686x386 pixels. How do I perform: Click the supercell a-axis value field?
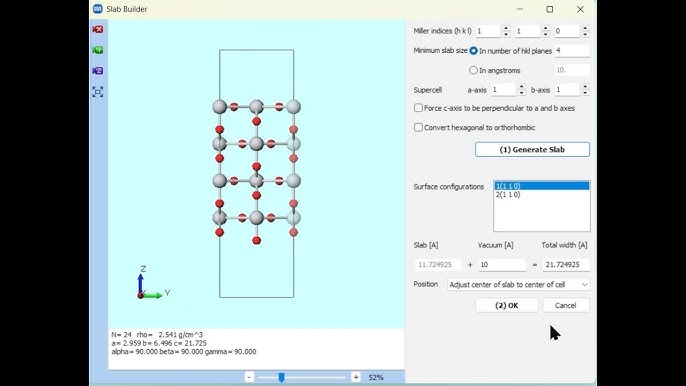(x=504, y=90)
